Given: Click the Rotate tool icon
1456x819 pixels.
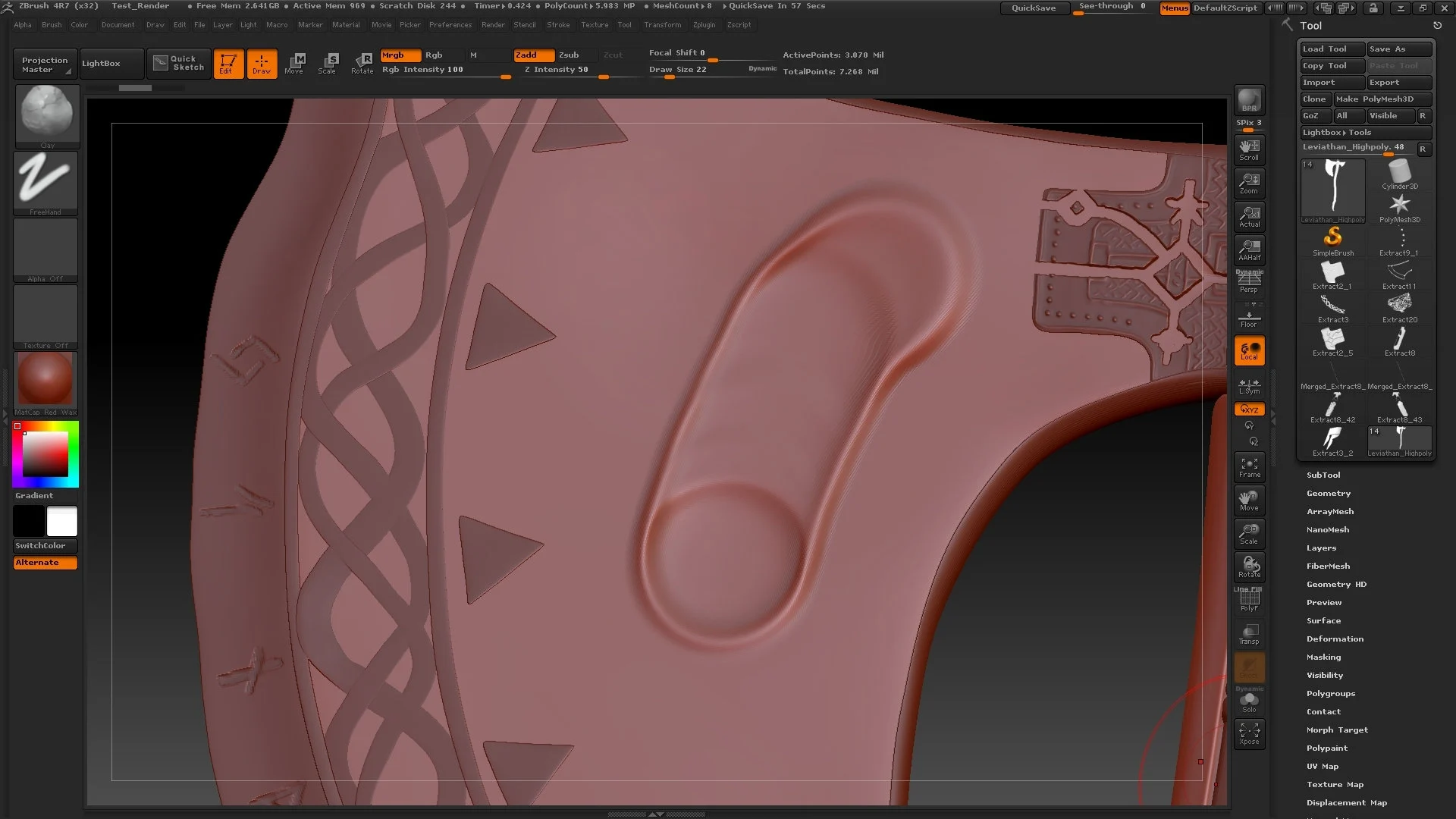Looking at the screenshot, I should (363, 63).
